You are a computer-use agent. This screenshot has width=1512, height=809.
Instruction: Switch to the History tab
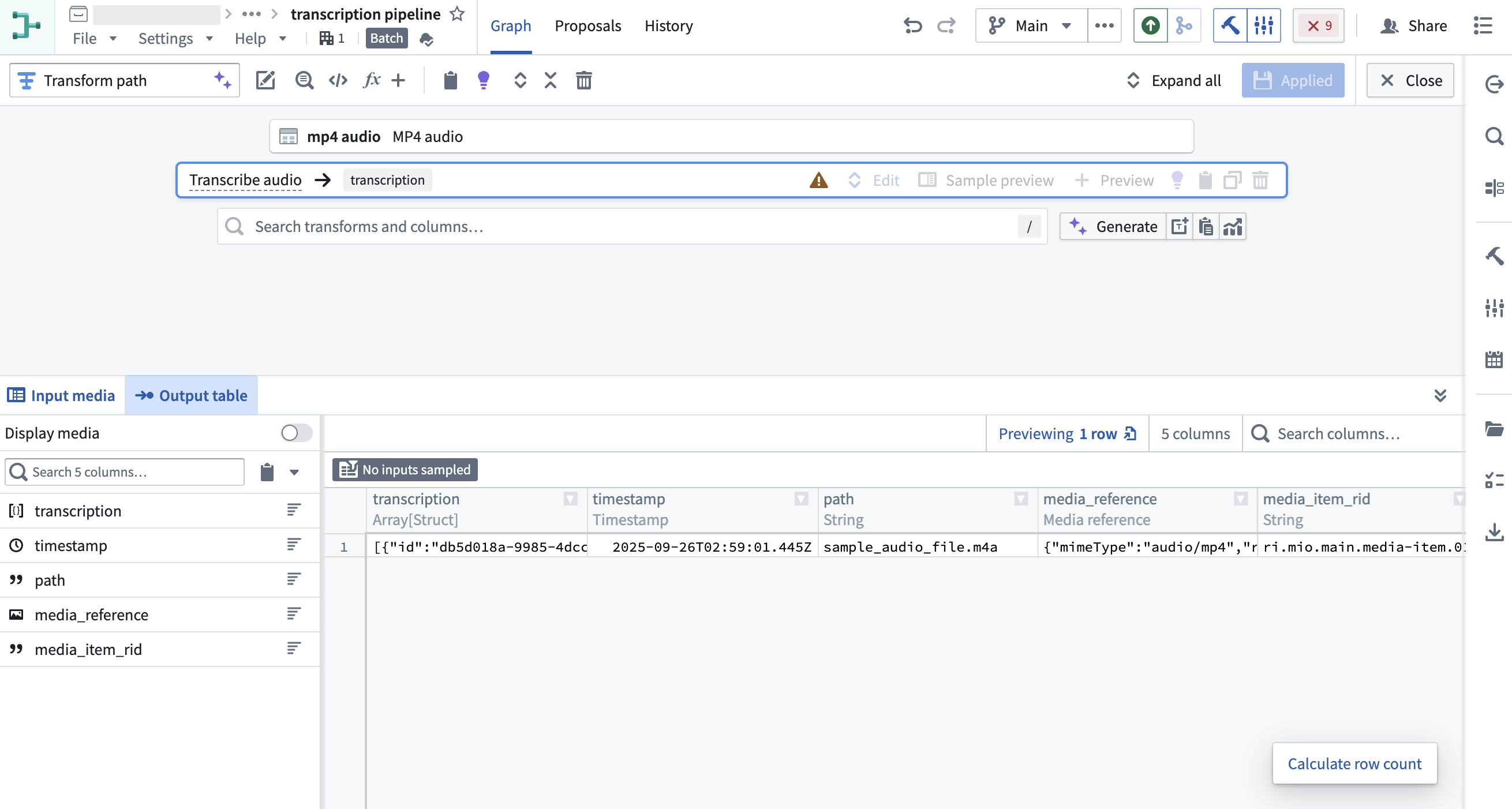click(x=668, y=26)
